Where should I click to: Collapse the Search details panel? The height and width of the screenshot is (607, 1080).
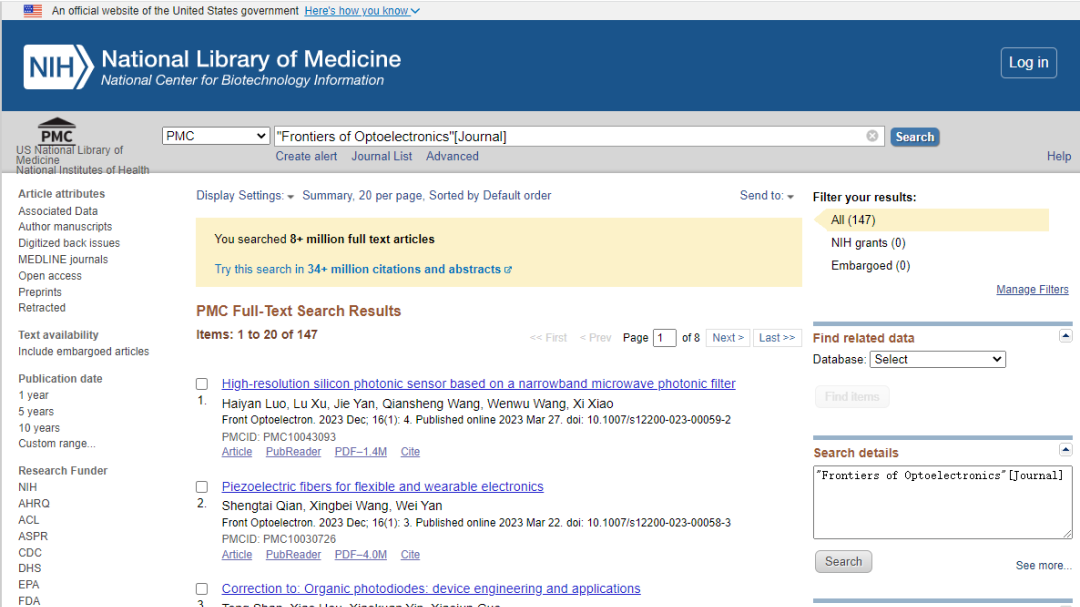point(1065,451)
